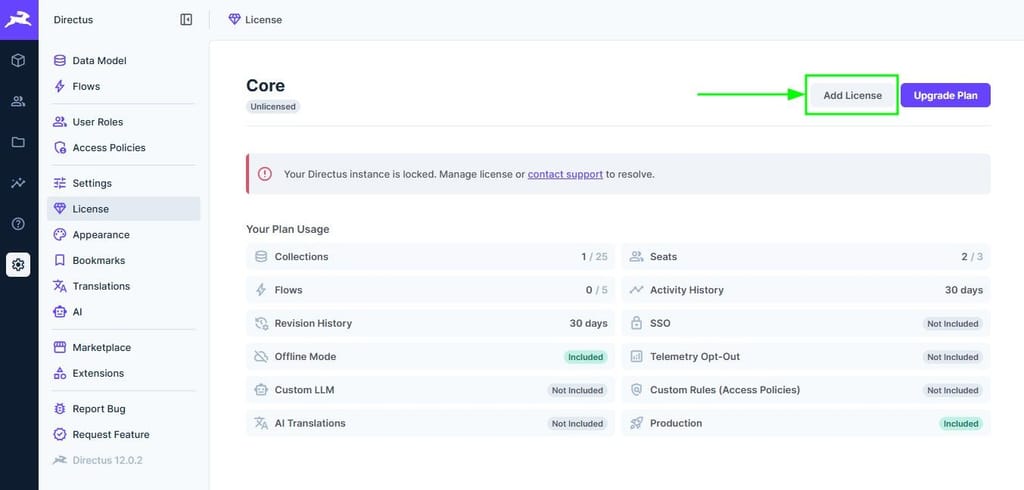The image size is (1024, 490).
Task: Click the Seats 2 / 3 usage value
Action: point(972,257)
